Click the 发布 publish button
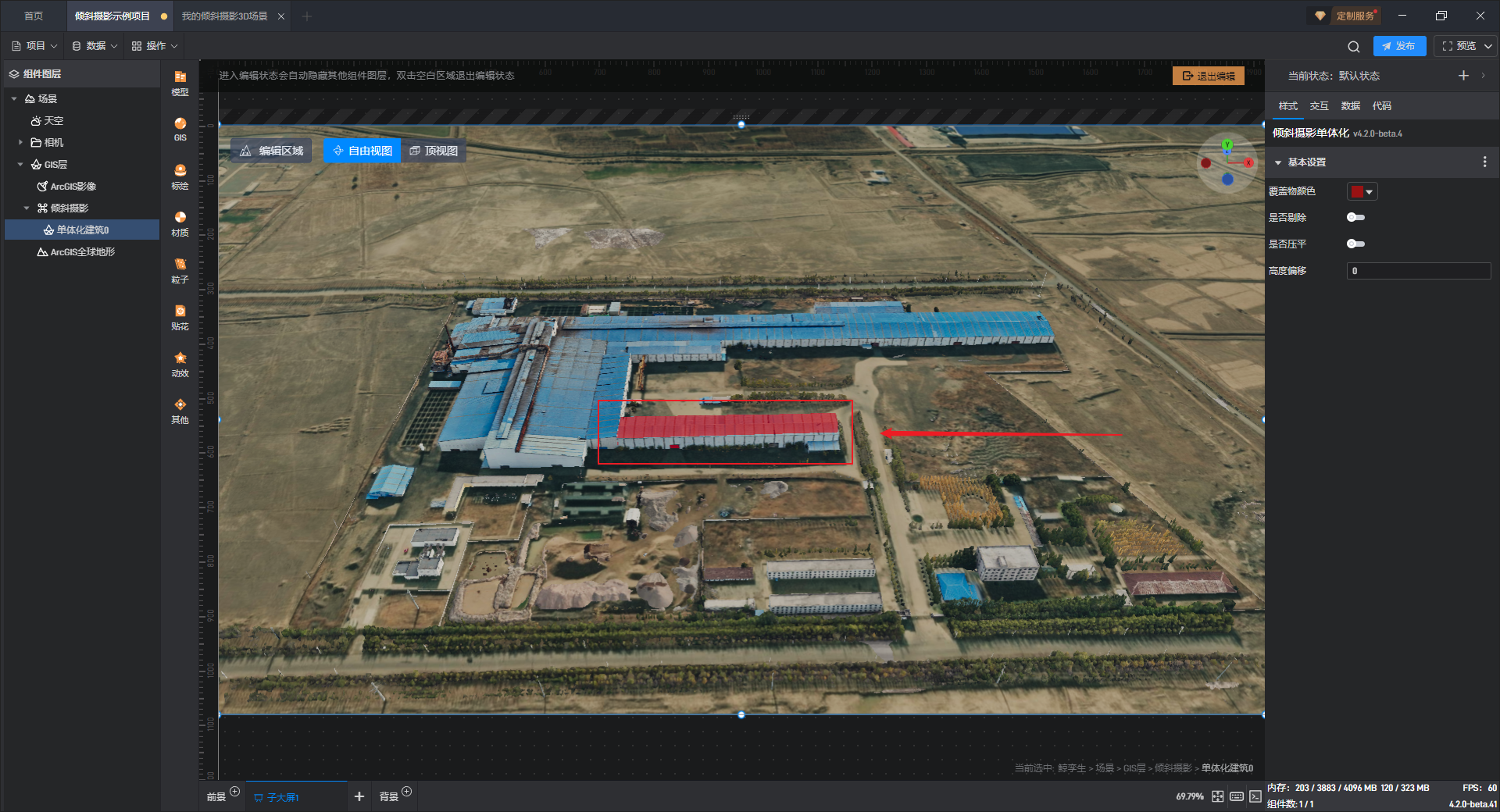1500x812 pixels. tap(1399, 46)
